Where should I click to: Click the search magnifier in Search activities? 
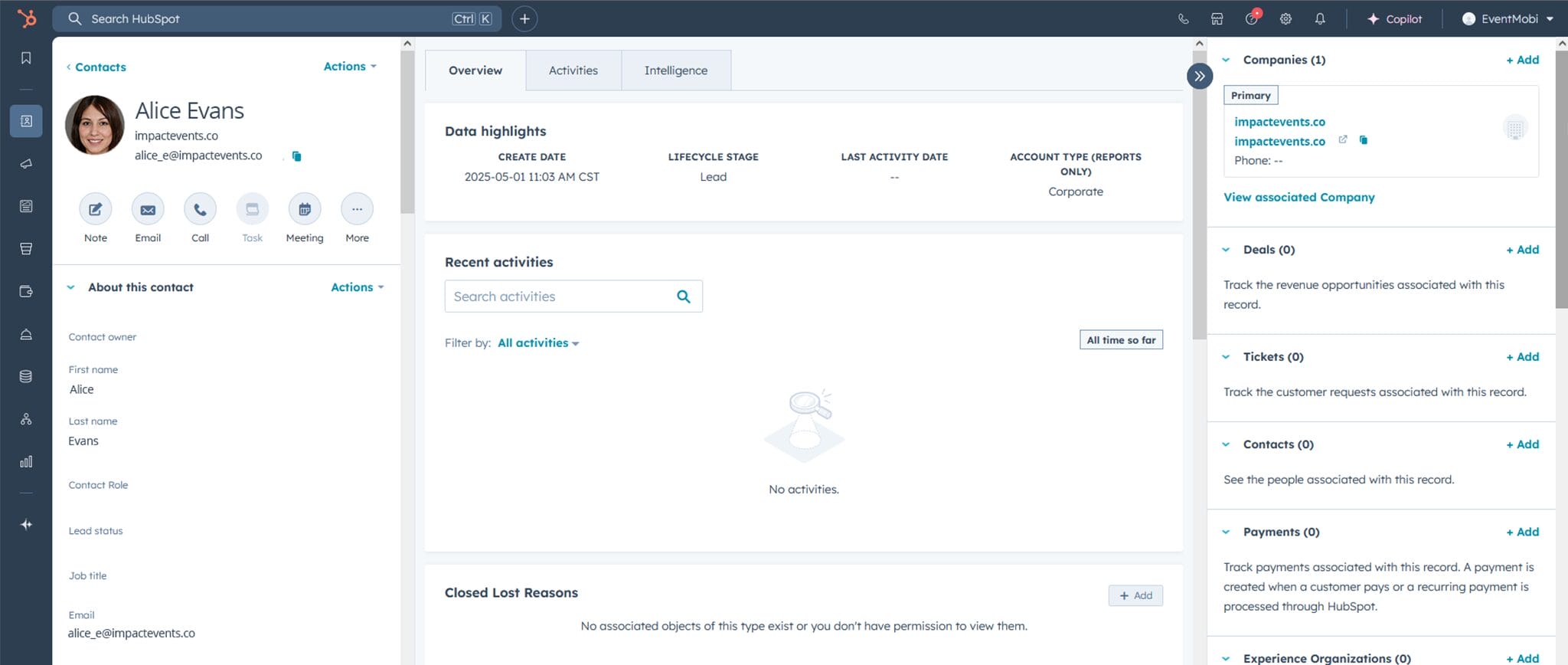click(x=684, y=296)
